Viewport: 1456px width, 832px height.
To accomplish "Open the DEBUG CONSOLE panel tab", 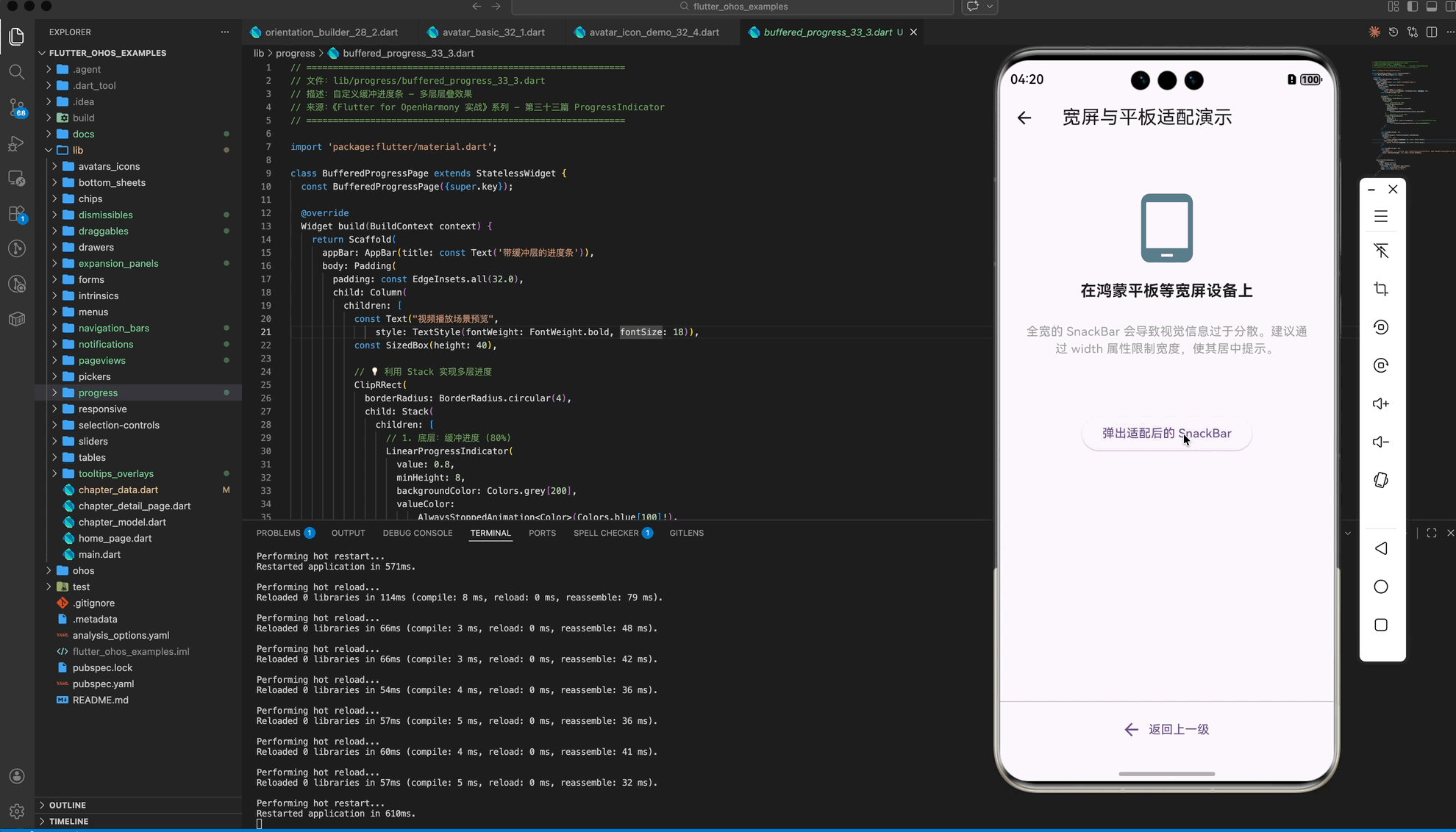I will pos(417,533).
